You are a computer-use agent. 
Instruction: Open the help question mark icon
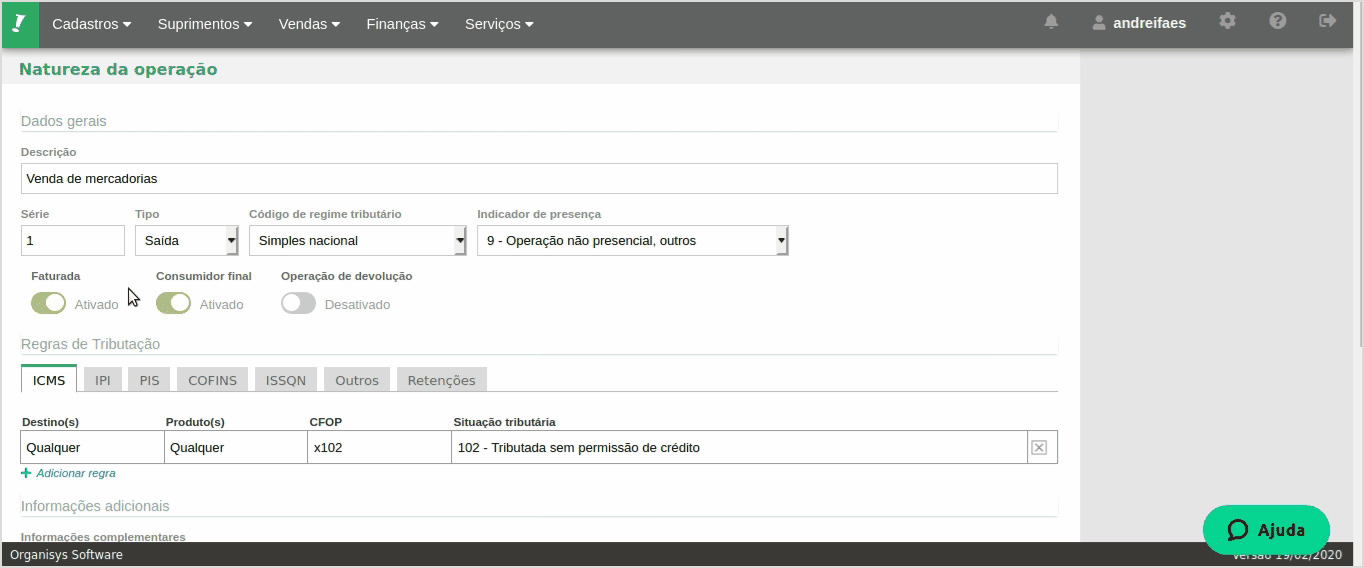(x=1277, y=21)
